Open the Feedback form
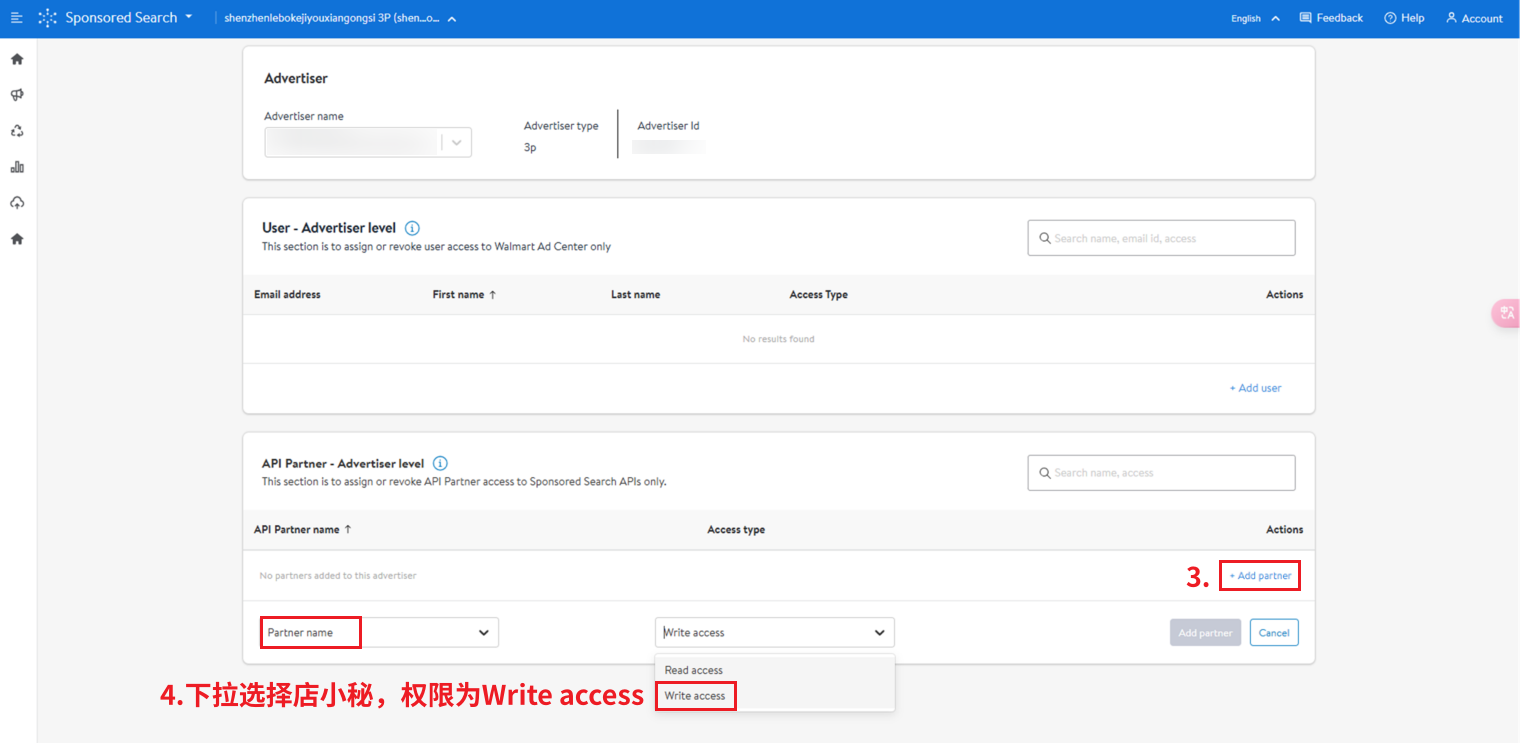Image resolution: width=1521 pixels, height=743 pixels. tap(1331, 18)
